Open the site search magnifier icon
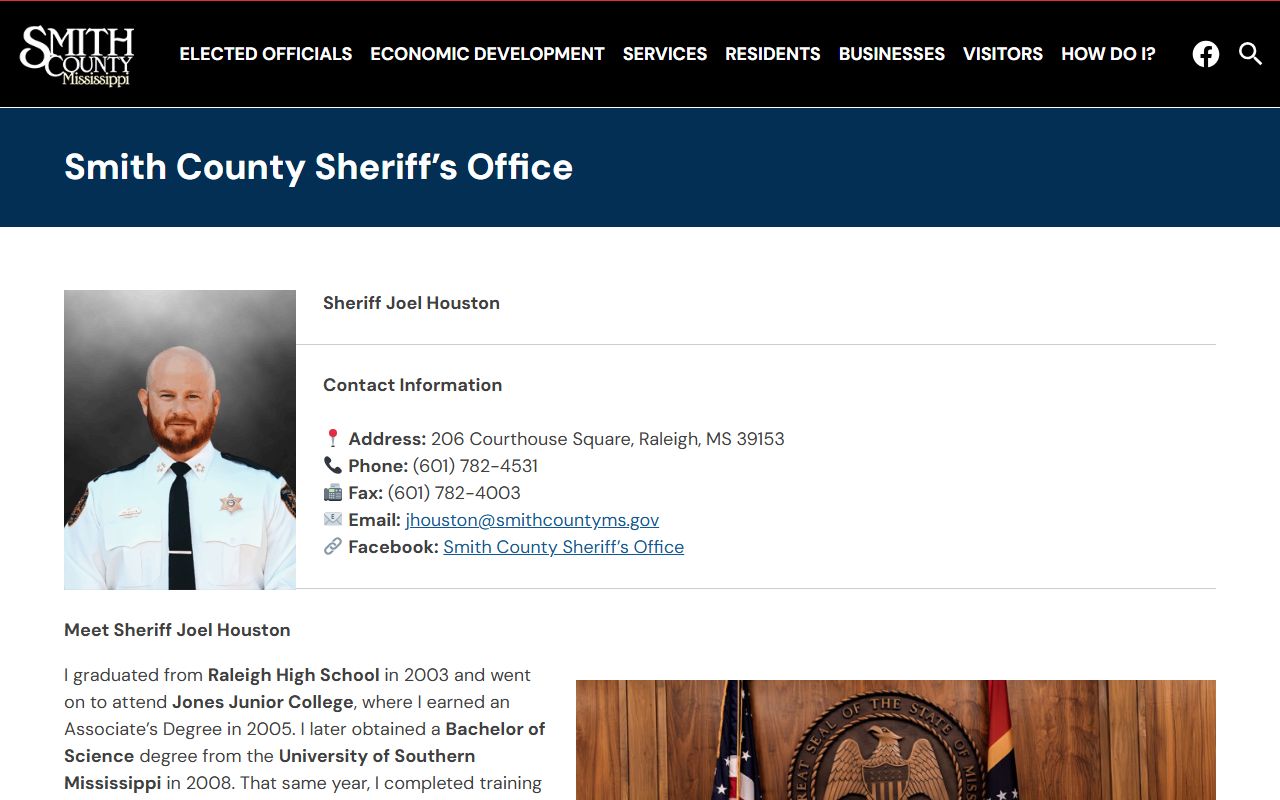Viewport: 1280px width, 800px height. (1250, 54)
